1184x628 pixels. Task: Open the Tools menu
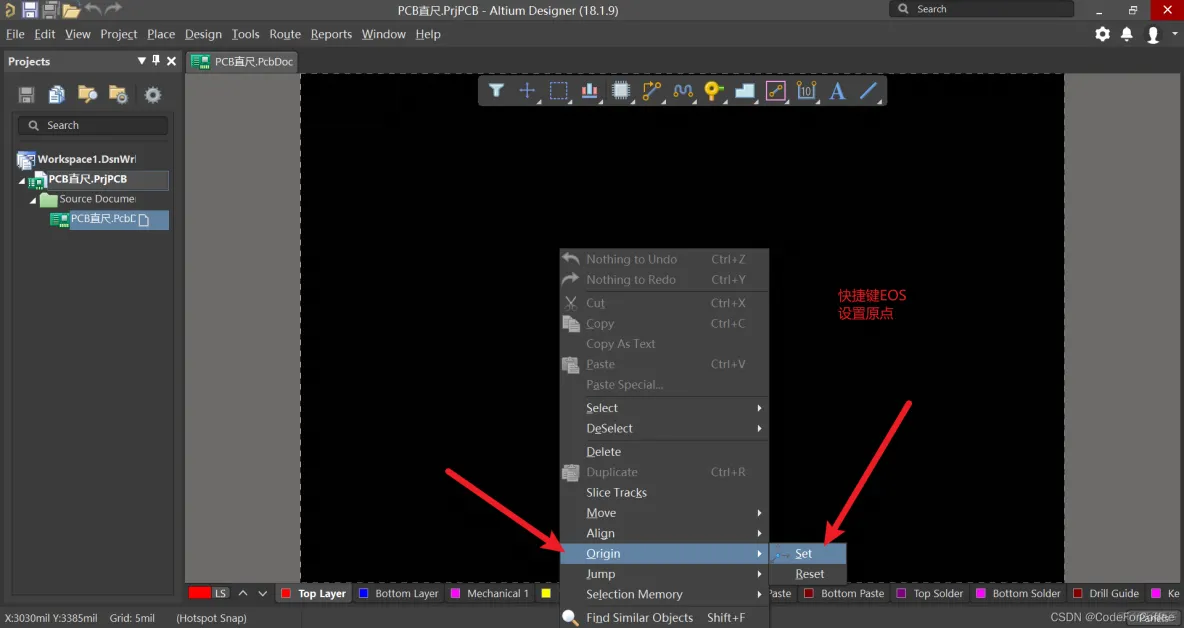(245, 34)
